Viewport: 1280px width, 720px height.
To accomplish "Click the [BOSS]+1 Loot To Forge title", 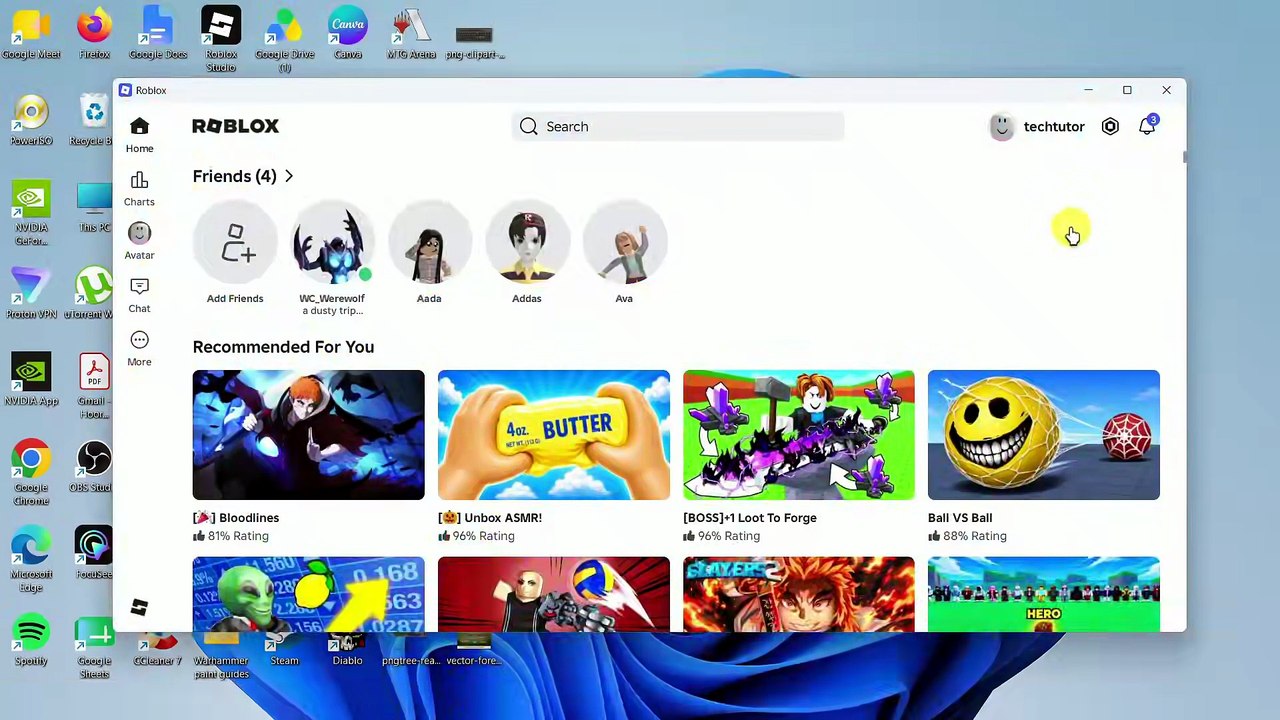I will click(x=749, y=518).
